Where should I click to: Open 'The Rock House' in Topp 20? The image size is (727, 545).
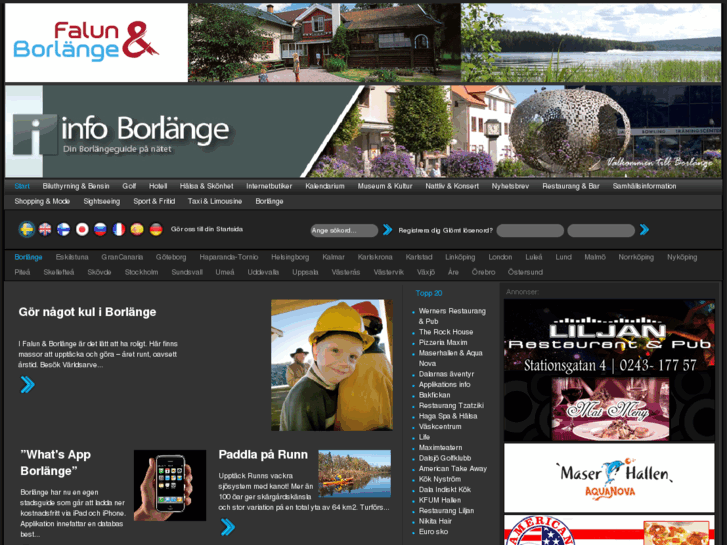click(x=446, y=332)
